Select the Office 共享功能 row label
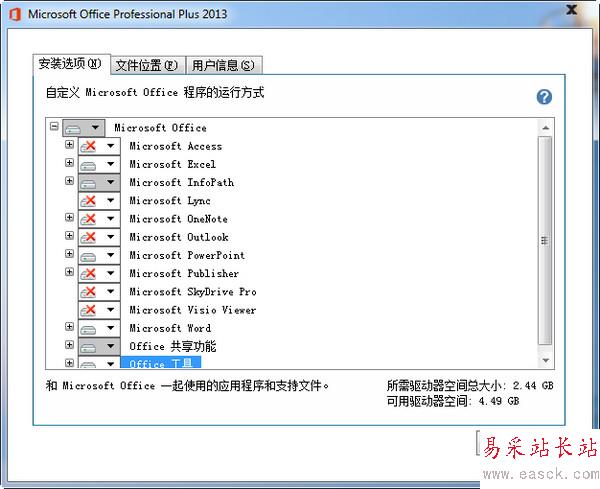 tap(173, 346)
